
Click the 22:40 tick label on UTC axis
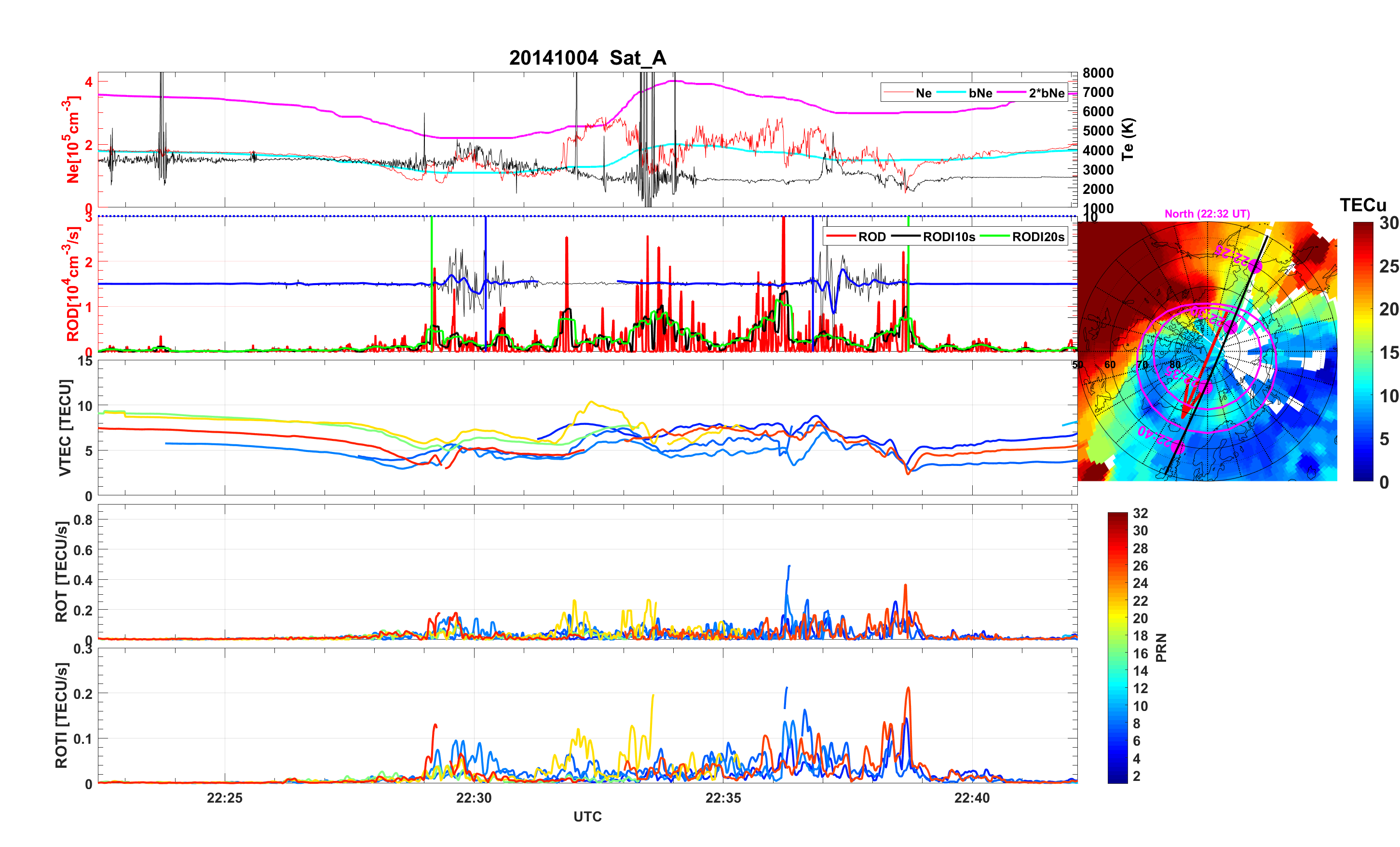(x=972, y=797)
